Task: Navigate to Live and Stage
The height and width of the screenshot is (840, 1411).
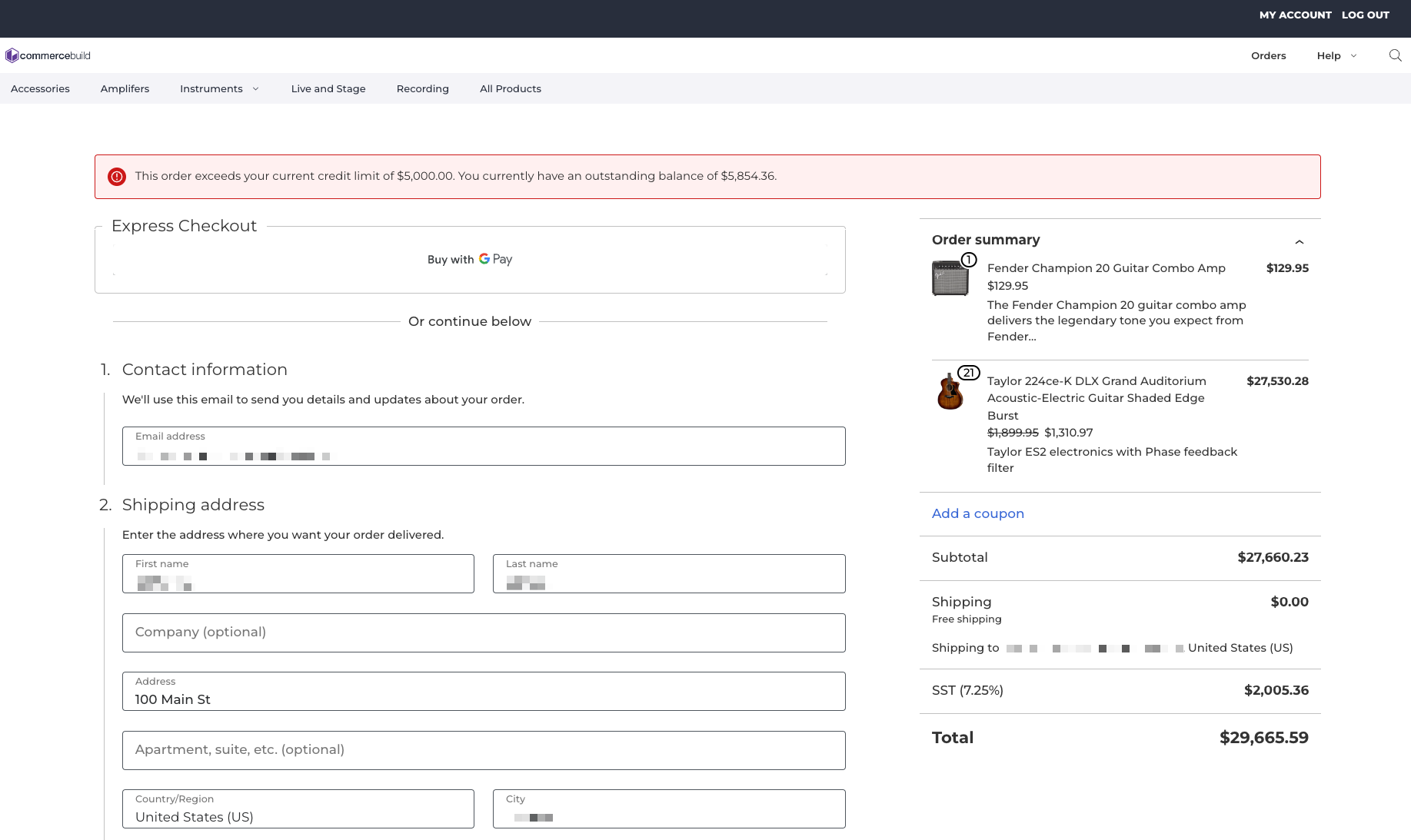Action: click(x=328, y=88)
